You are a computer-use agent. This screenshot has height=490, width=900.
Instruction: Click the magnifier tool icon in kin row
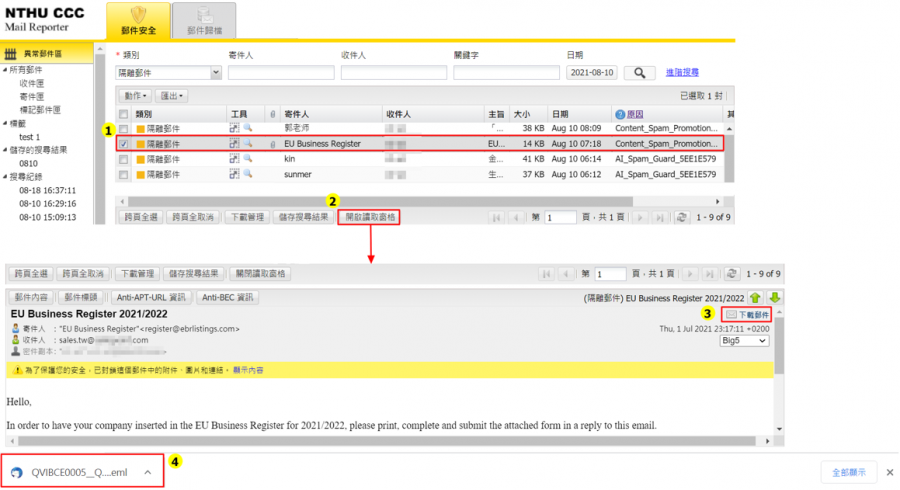[248, 158]
